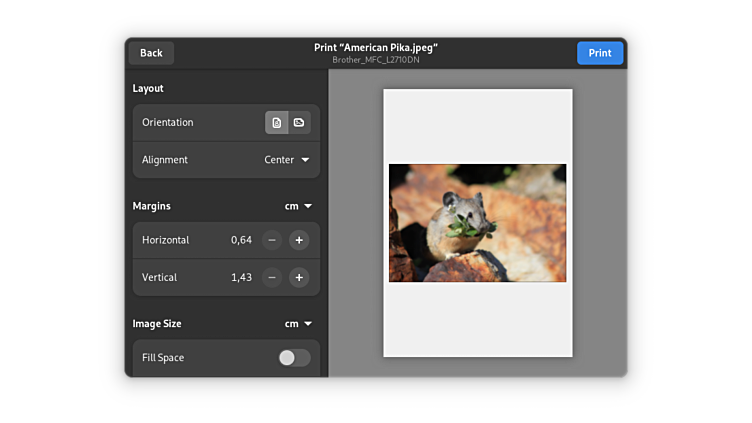This screenshot has height=423, width=752.
Task: Decrease the Vertical margin with minus button
Action: [272, 277]
